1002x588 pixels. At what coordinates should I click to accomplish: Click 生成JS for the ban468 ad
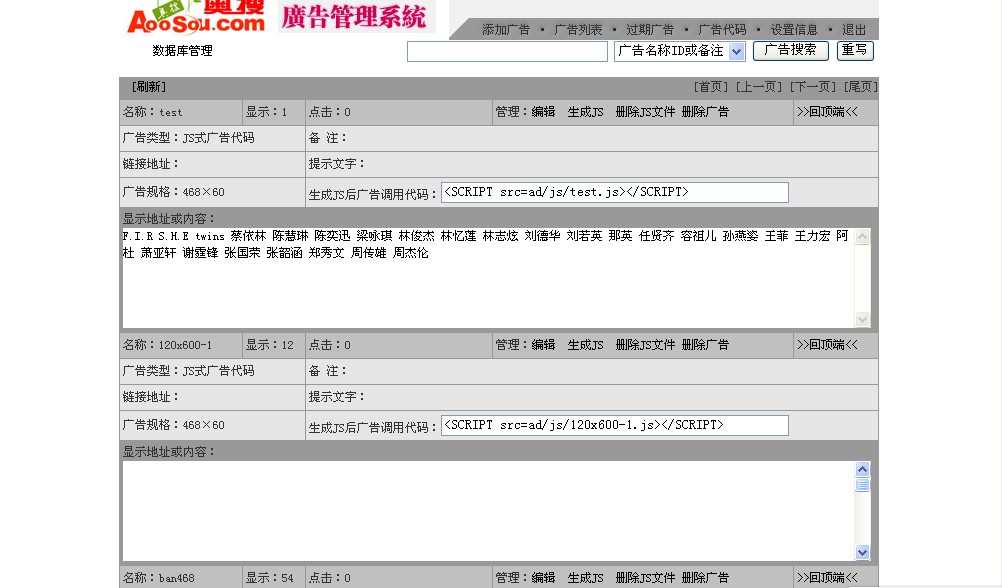pos(585,578)
